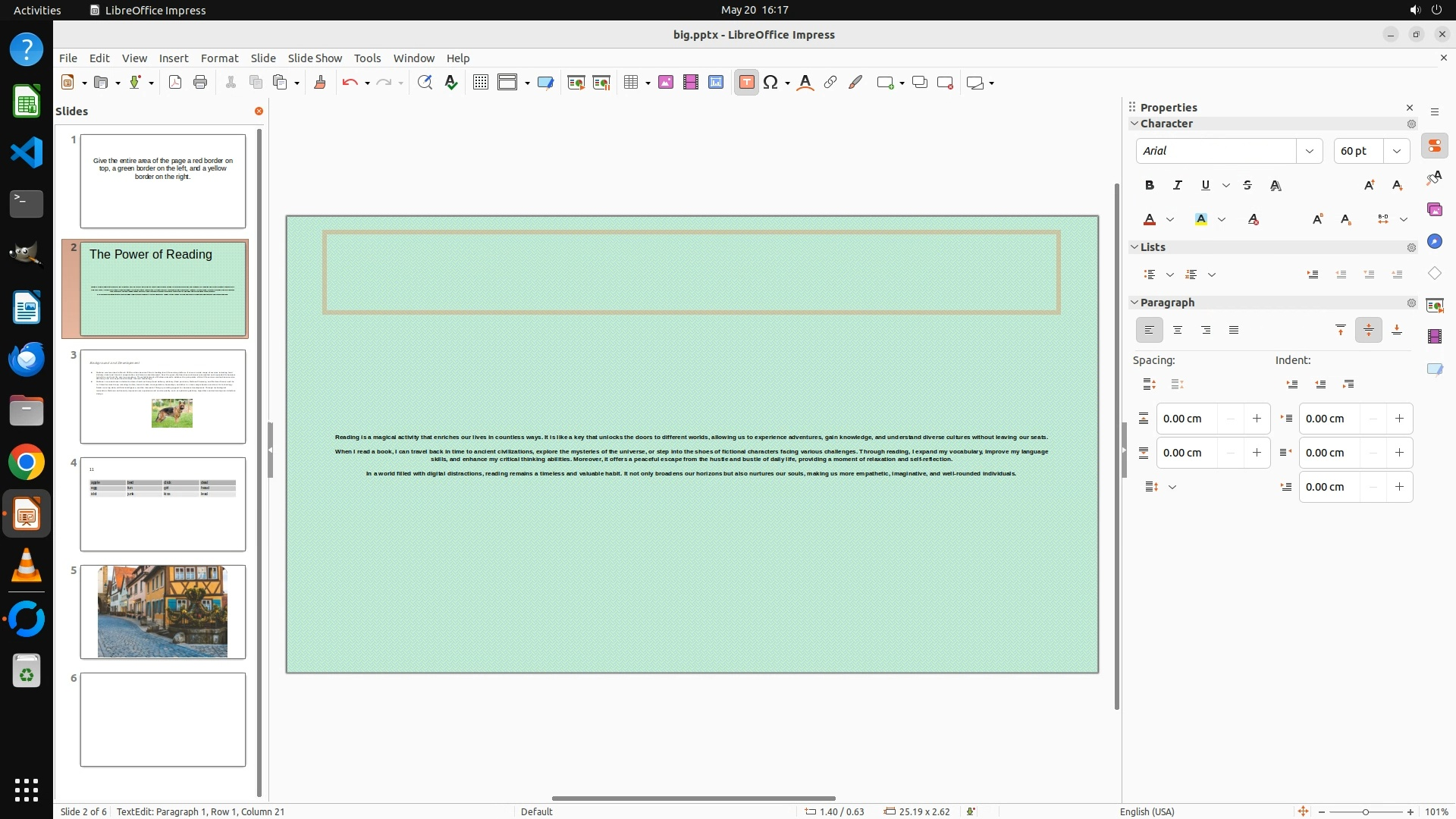This screenshot has width=1456, height=819.
Task: Click the Insert Table icon
Action: 631,83
